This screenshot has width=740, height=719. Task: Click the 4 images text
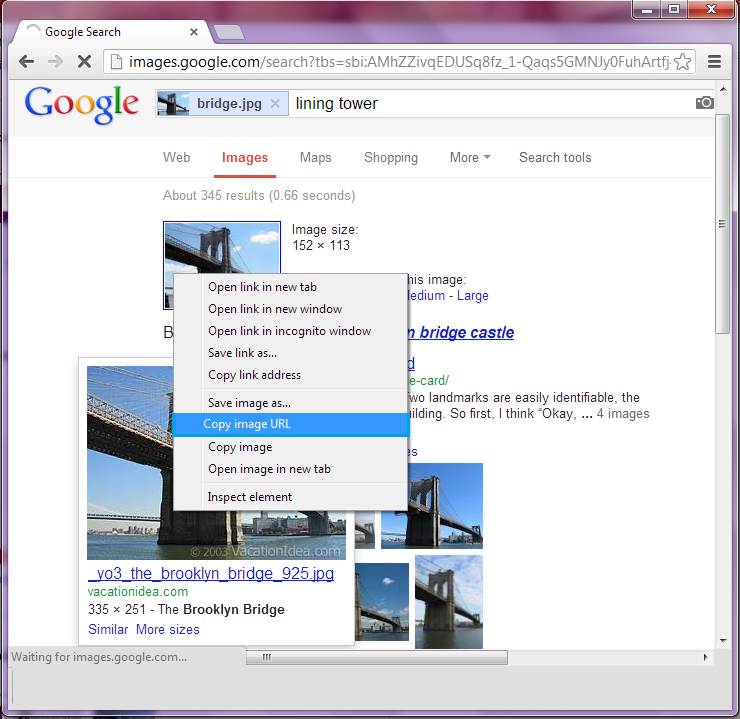tap(623, 414)
